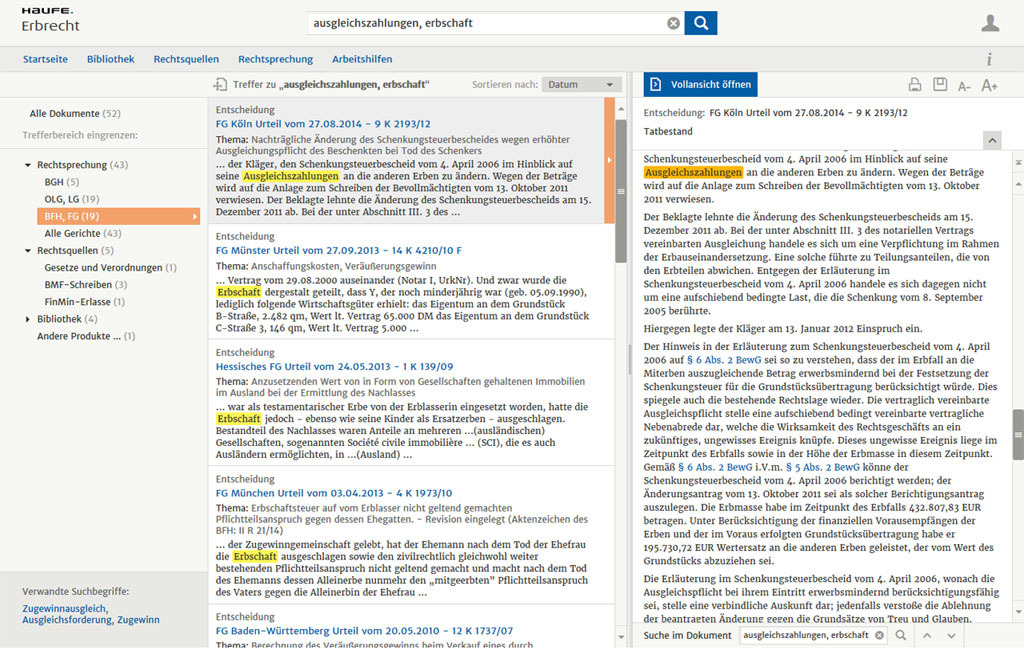
Task: Select Andere Produkte filter
Action: click(x=86, y=336)
